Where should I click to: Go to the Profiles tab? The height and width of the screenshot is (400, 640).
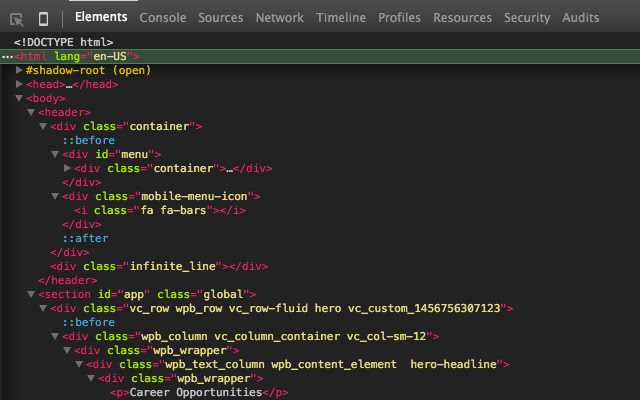pyautogui.click(x=399, y=18)
